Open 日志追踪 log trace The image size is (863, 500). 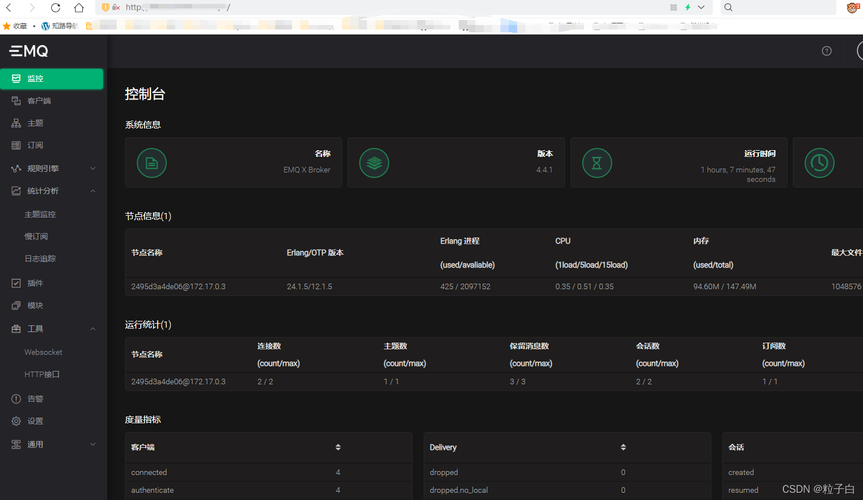point(40,258)
